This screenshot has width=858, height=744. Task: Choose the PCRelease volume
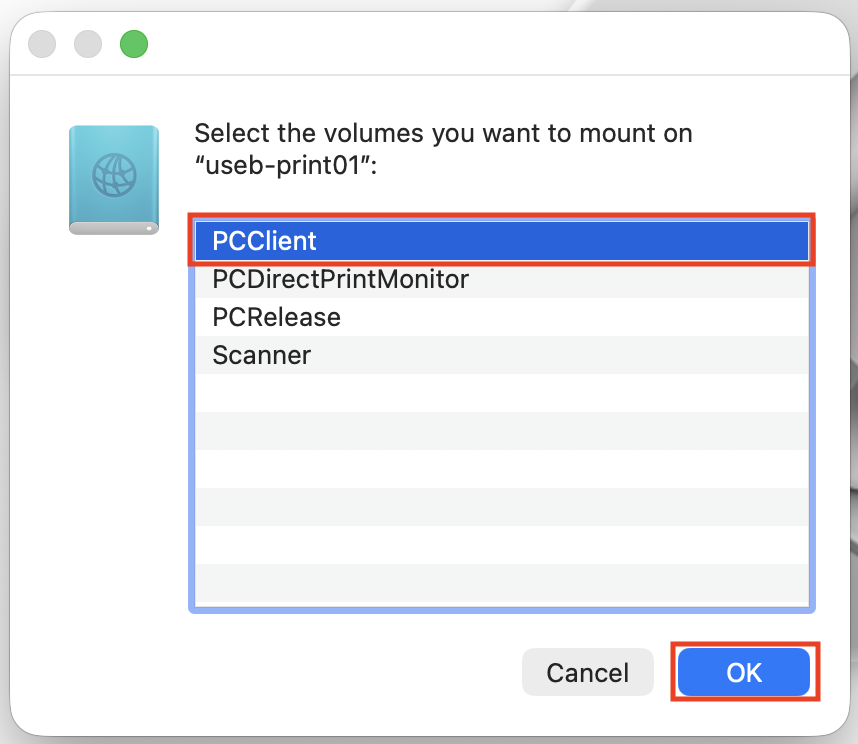[x=277, y=317]
